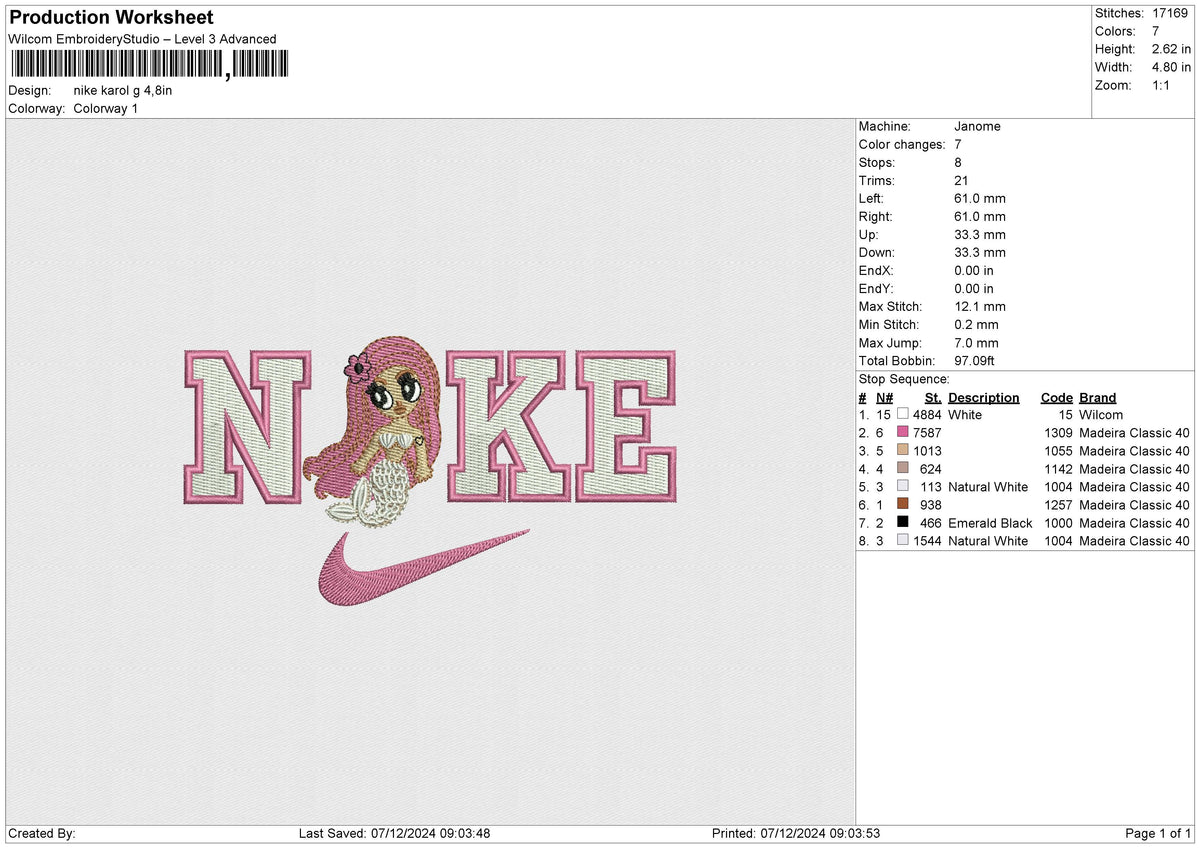Click the 'Brand' column header

coord(1098,397)
